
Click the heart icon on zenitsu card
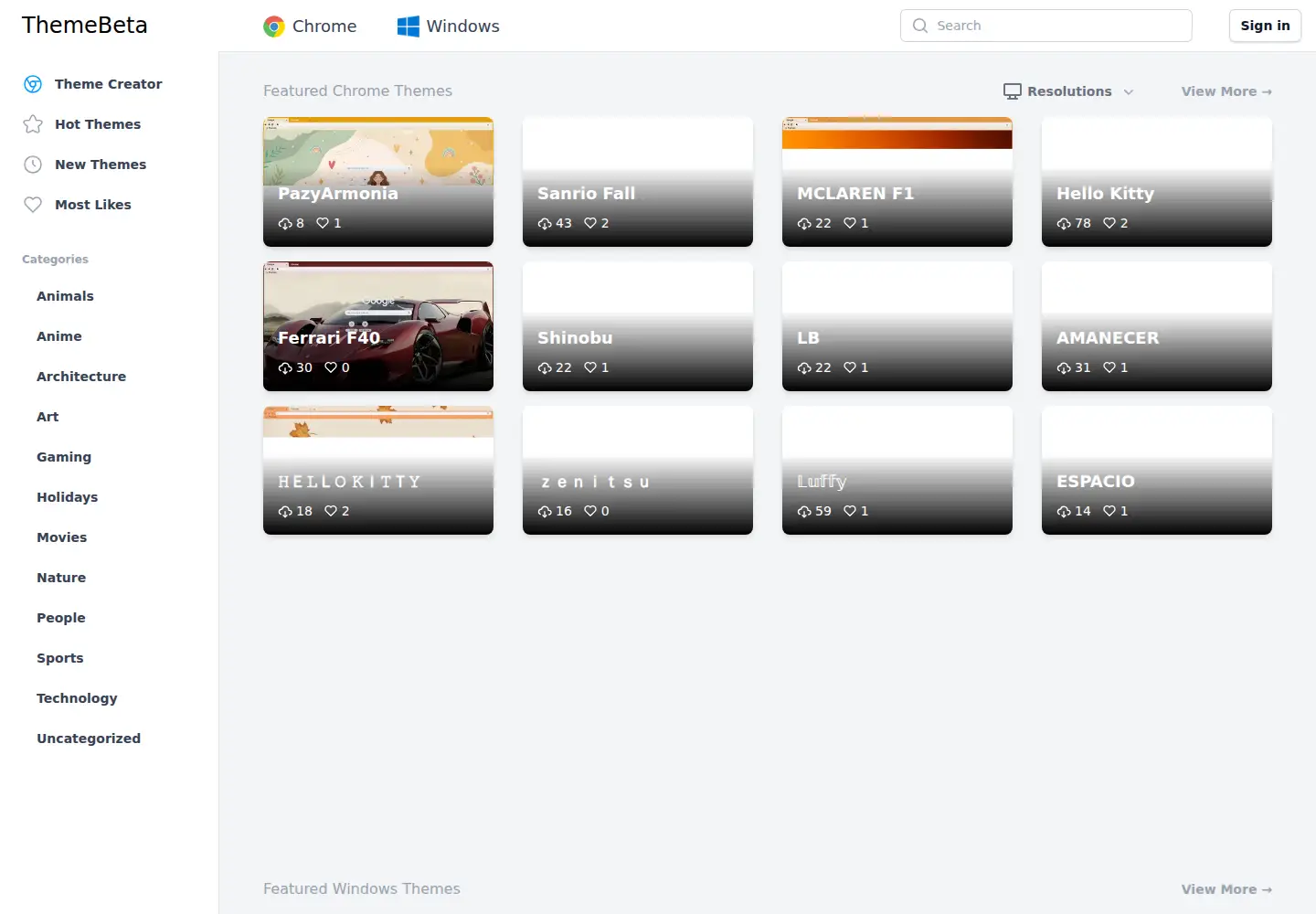(590, 511)
